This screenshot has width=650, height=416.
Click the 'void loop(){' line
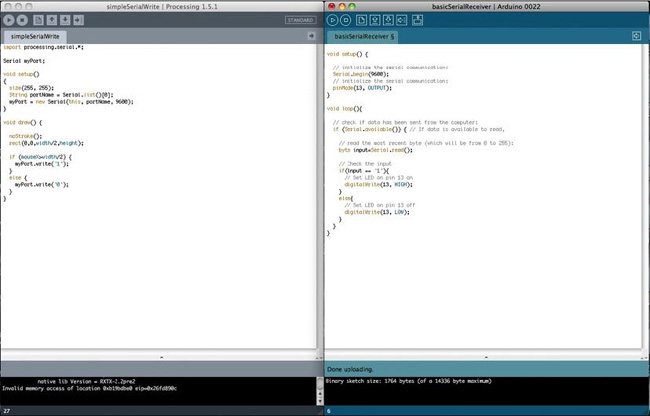click(x=344, y=109)
